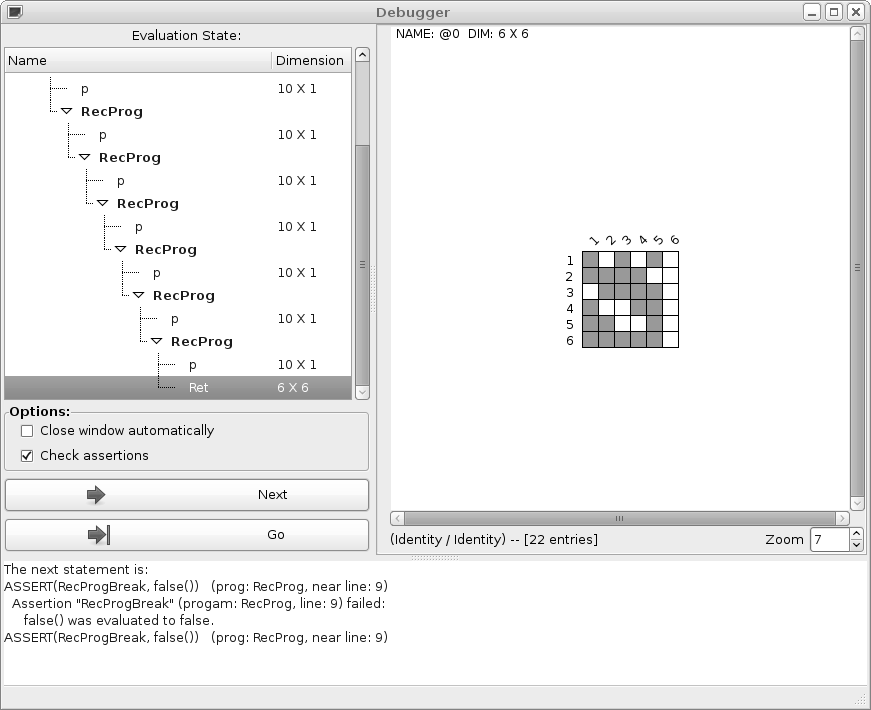This screenshot has height=710, width=871.
Task: Click the Next button
Action: (187, 494)
